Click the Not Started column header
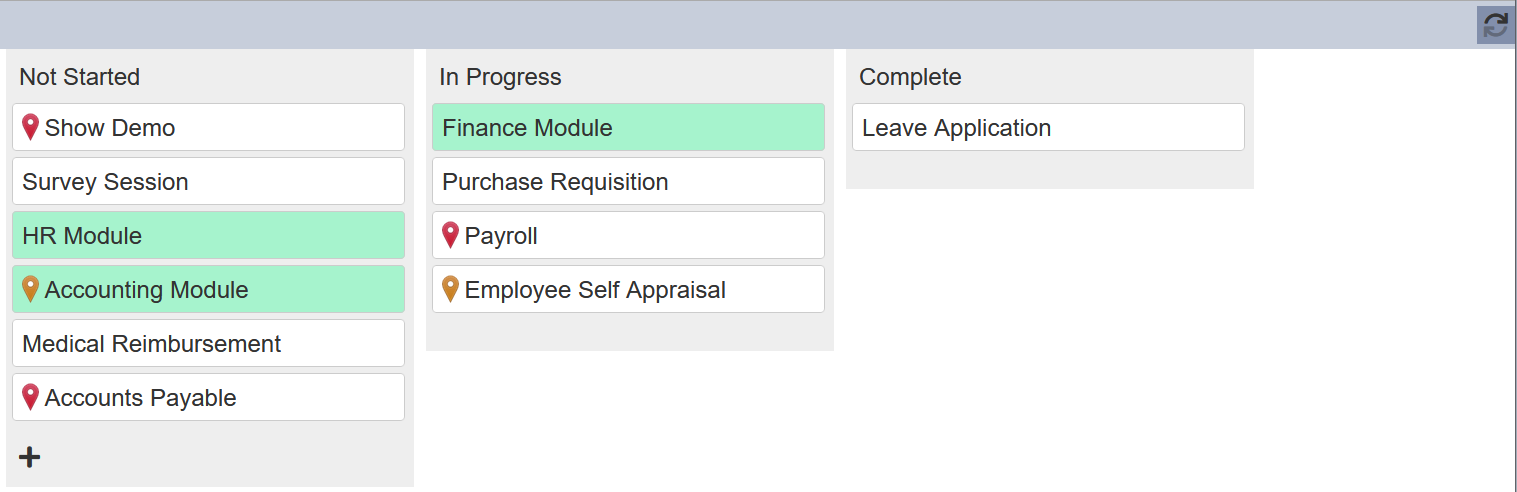 click(x=79, y=77)
